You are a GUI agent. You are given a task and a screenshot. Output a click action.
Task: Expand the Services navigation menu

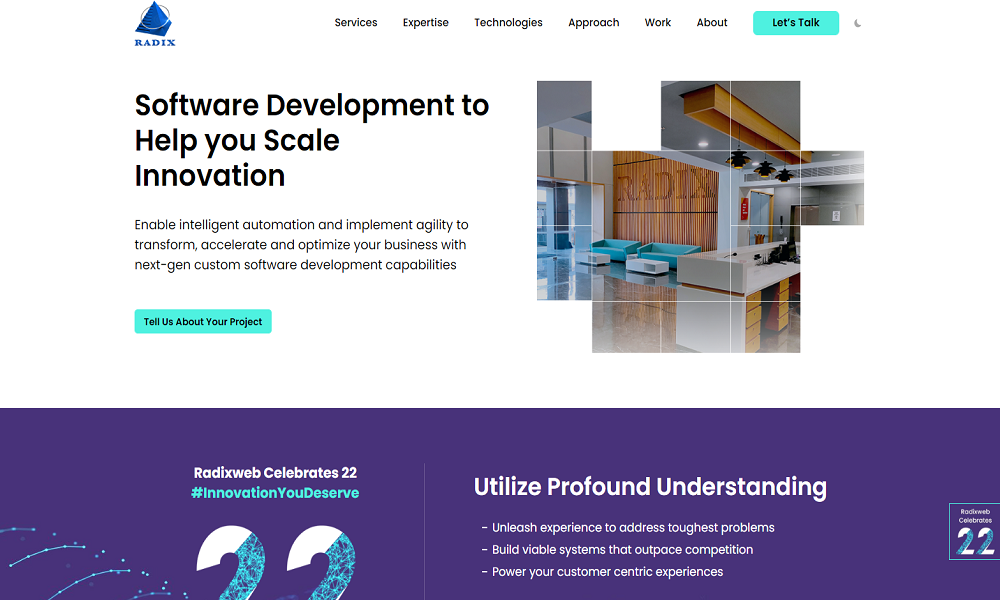click(x=356, y=23)
